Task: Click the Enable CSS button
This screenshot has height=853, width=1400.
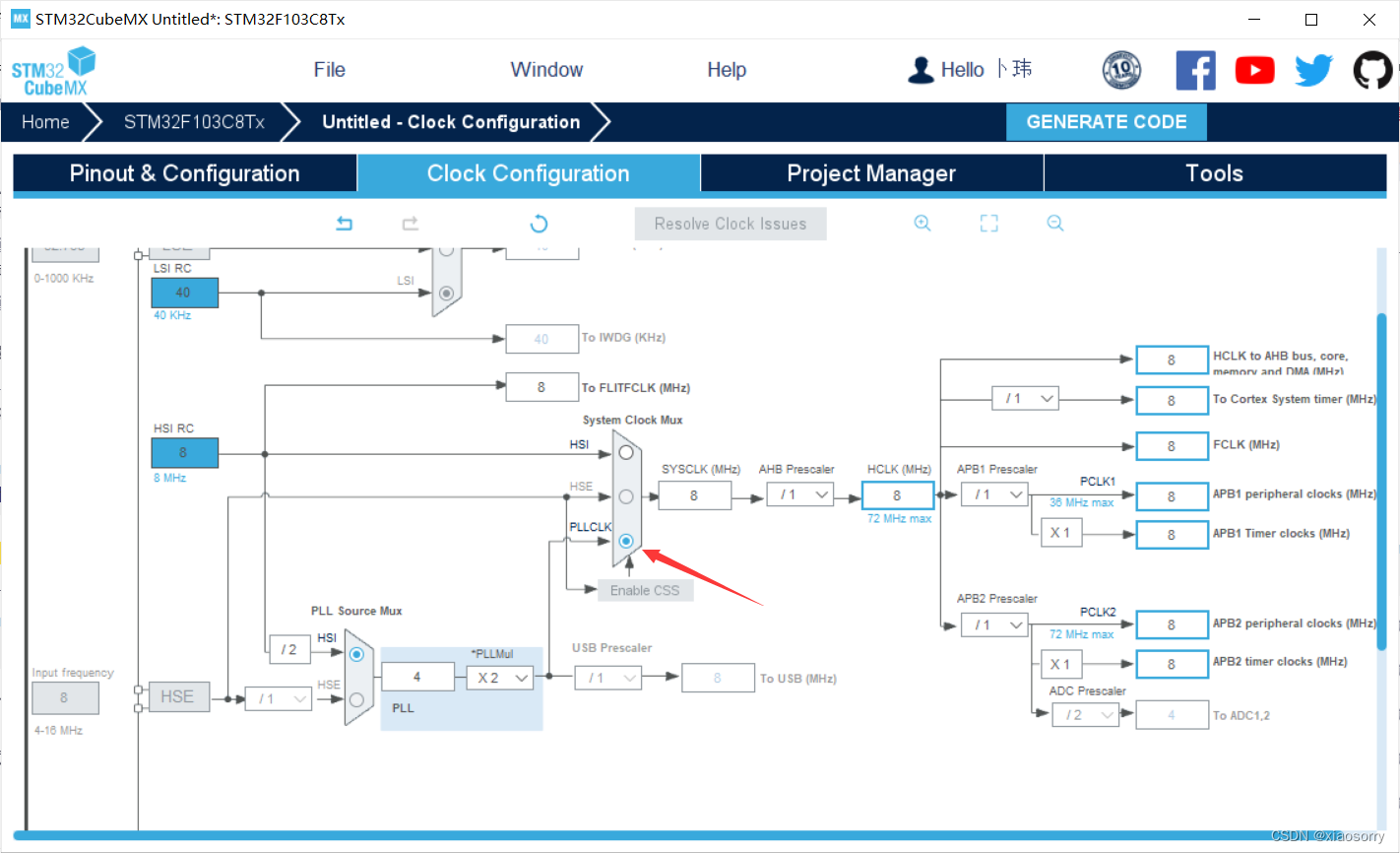Action: 645,590
